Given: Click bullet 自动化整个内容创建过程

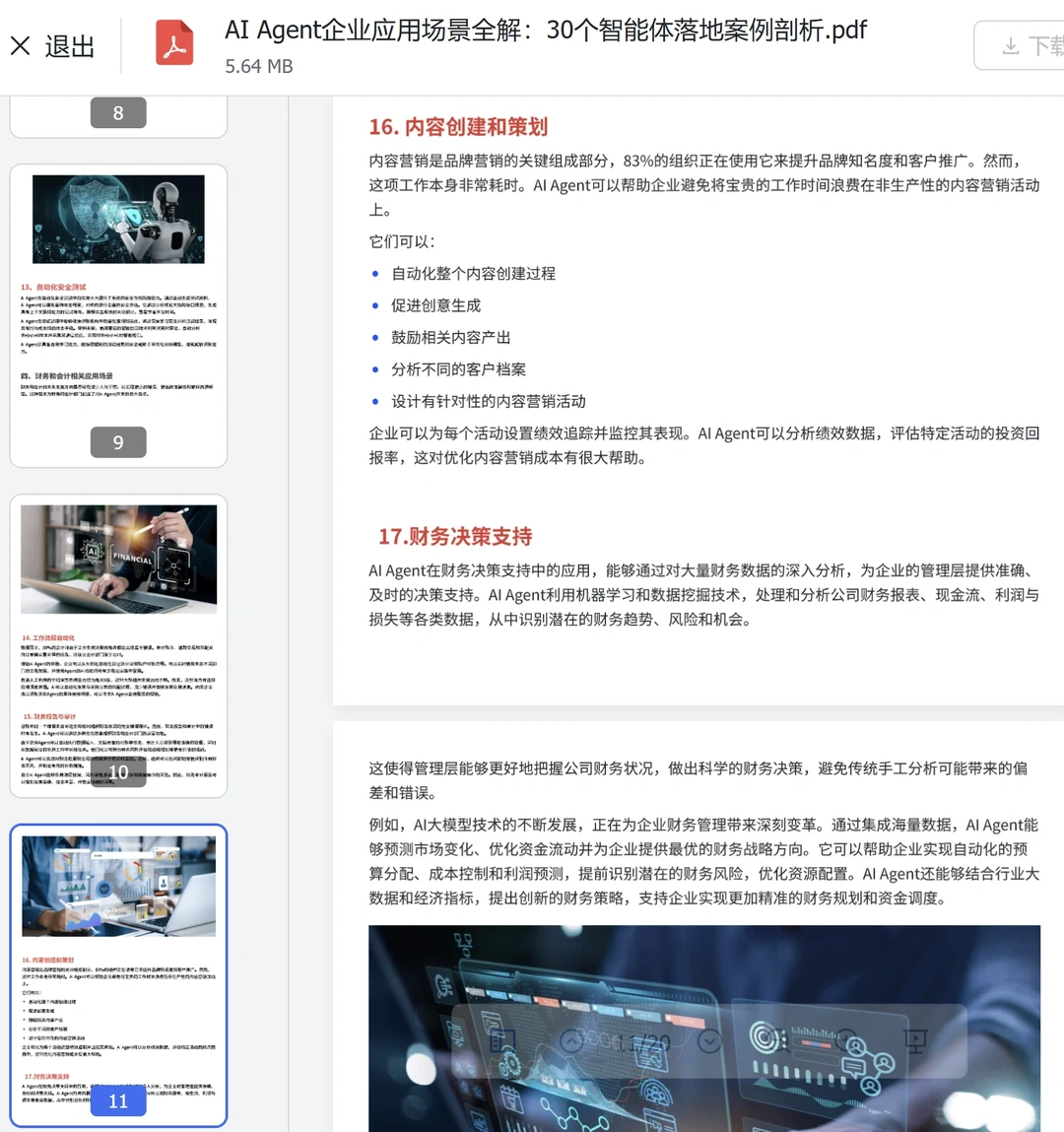Looking at the screenshot, I should (474, 274).
